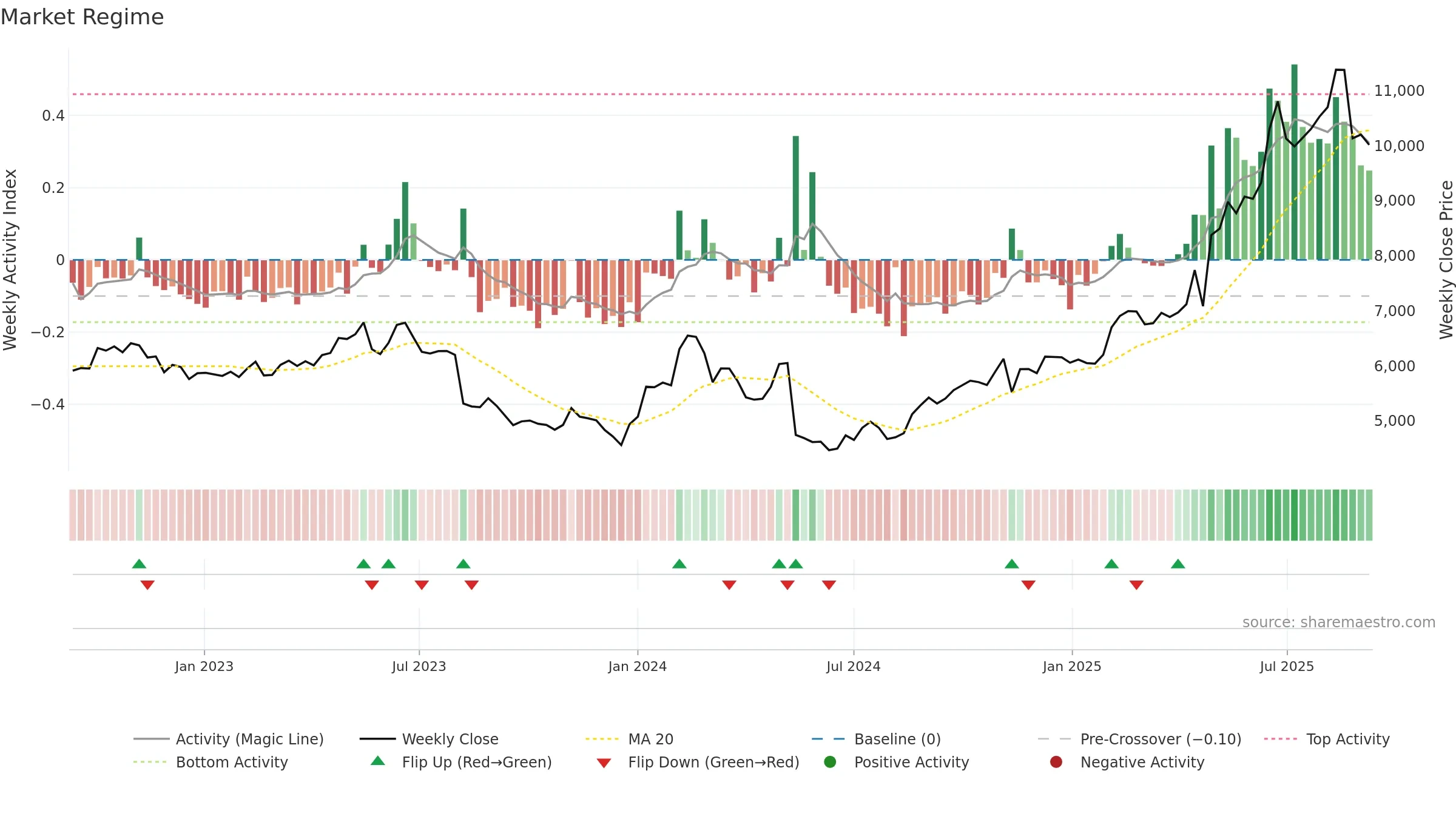Select the 'Activity (Magic Line)' legend label
Viewport: 1456px width, 819px height.
coord(250,739)
